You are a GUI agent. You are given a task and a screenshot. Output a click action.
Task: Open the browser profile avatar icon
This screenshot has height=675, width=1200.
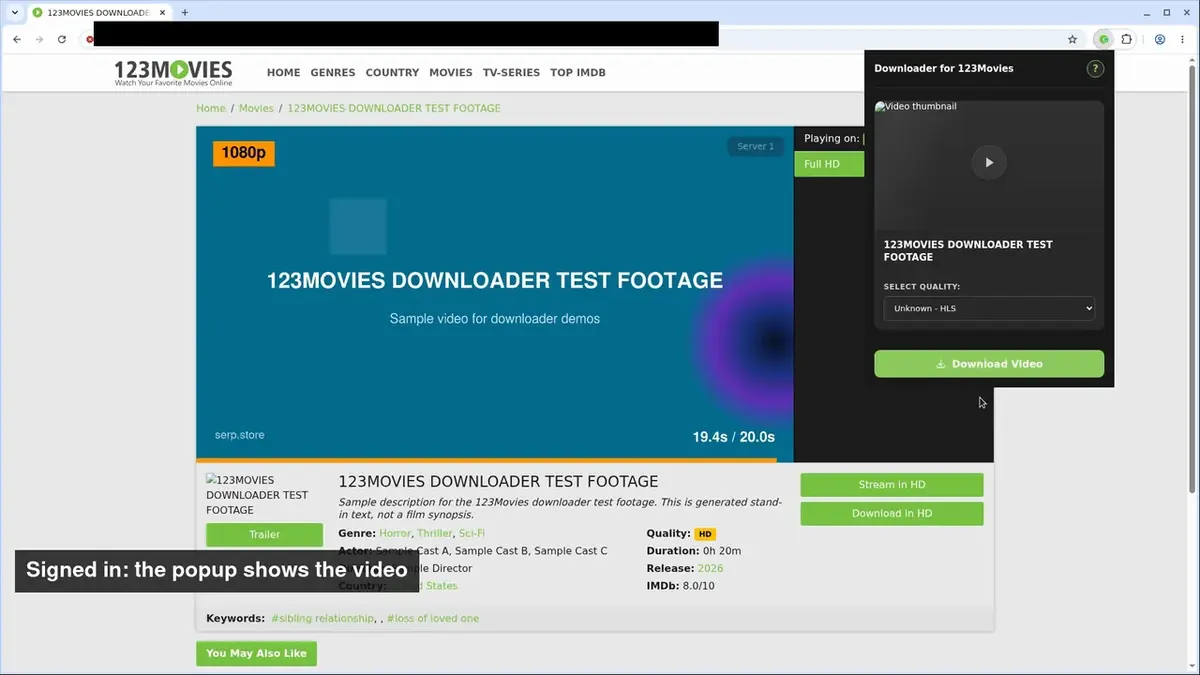pos(1160,40)
